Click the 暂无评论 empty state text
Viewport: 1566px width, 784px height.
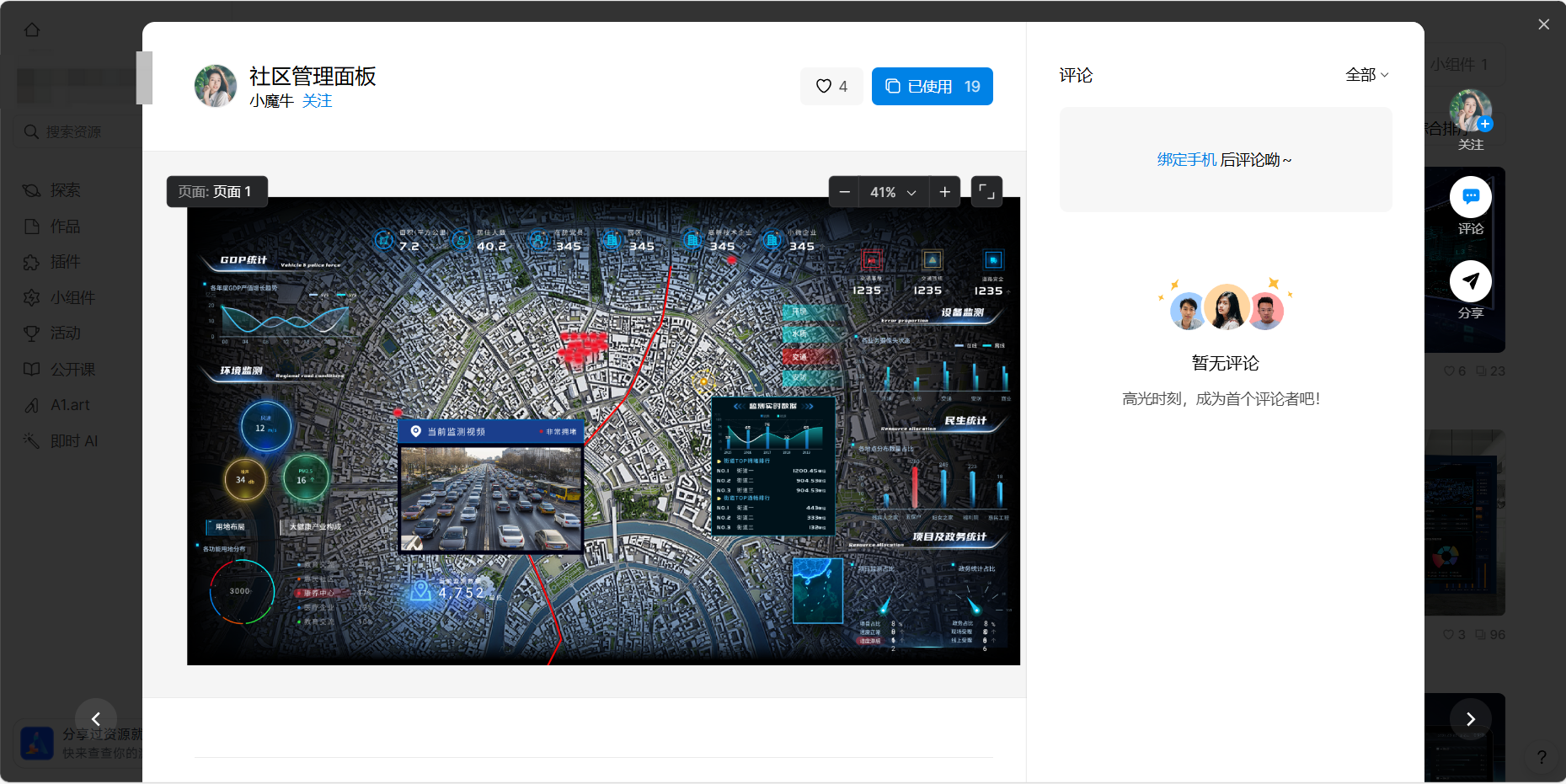point(1226,363)
